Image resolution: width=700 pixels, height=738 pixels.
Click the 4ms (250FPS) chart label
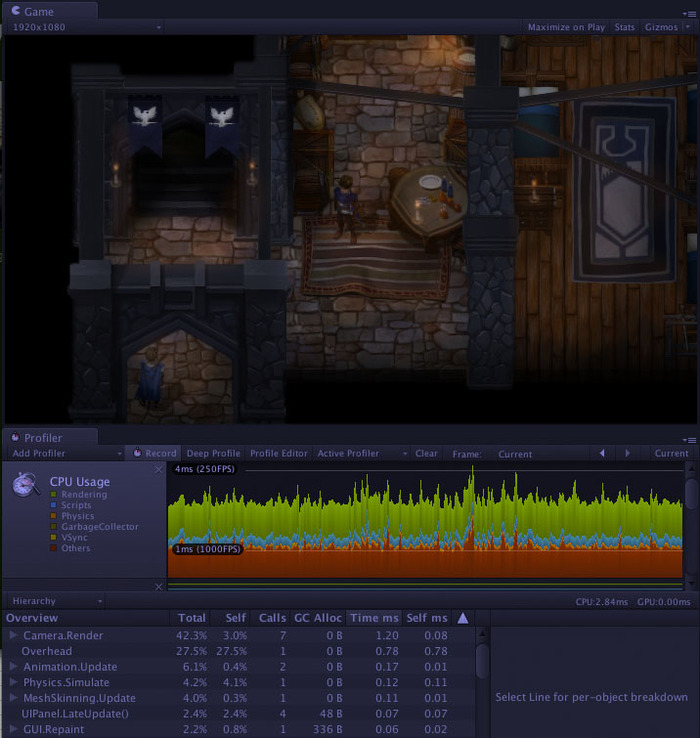(x=205, y=469)
